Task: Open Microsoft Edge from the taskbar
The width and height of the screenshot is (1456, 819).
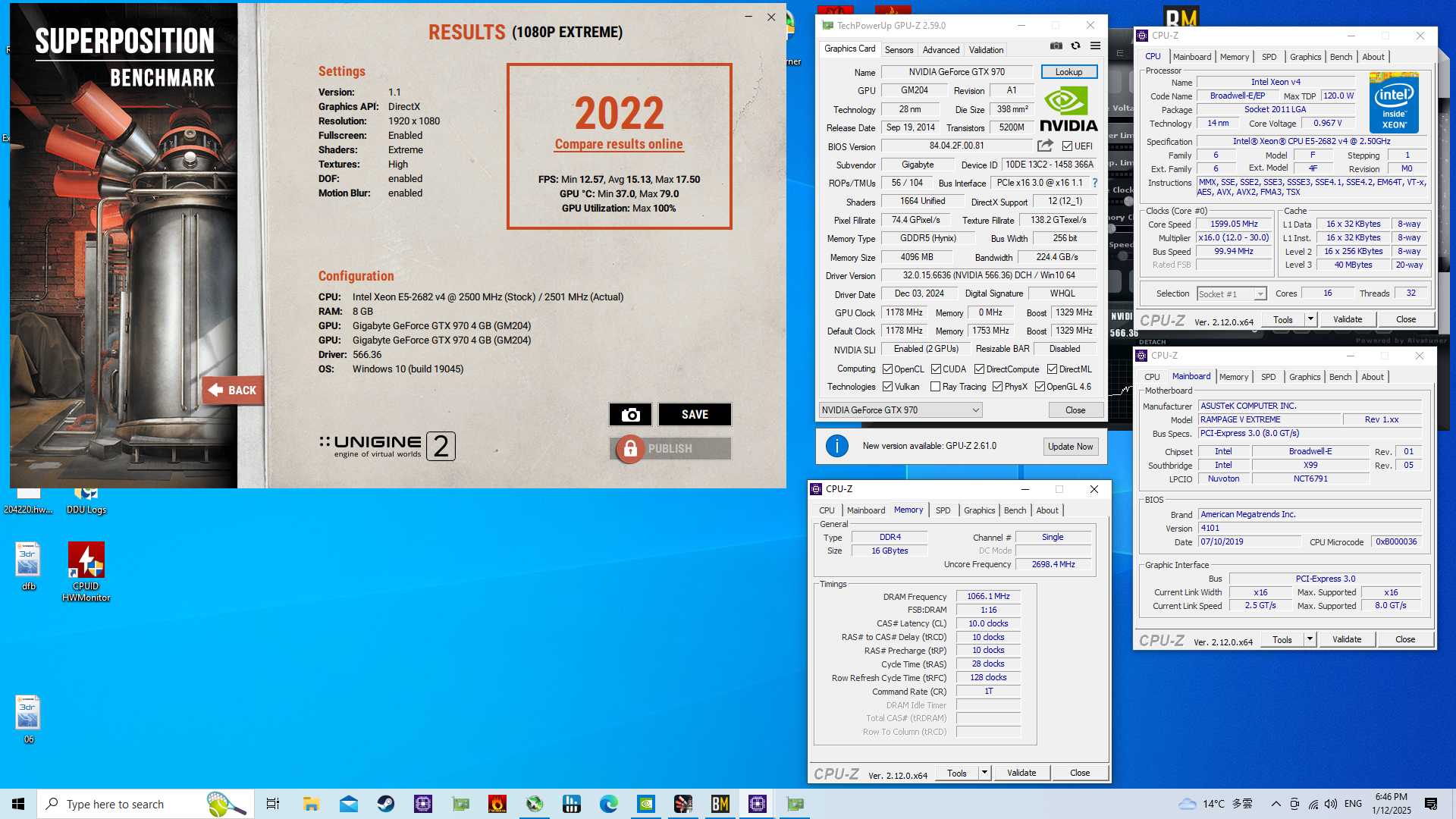Action: click(x=609, y=804)
